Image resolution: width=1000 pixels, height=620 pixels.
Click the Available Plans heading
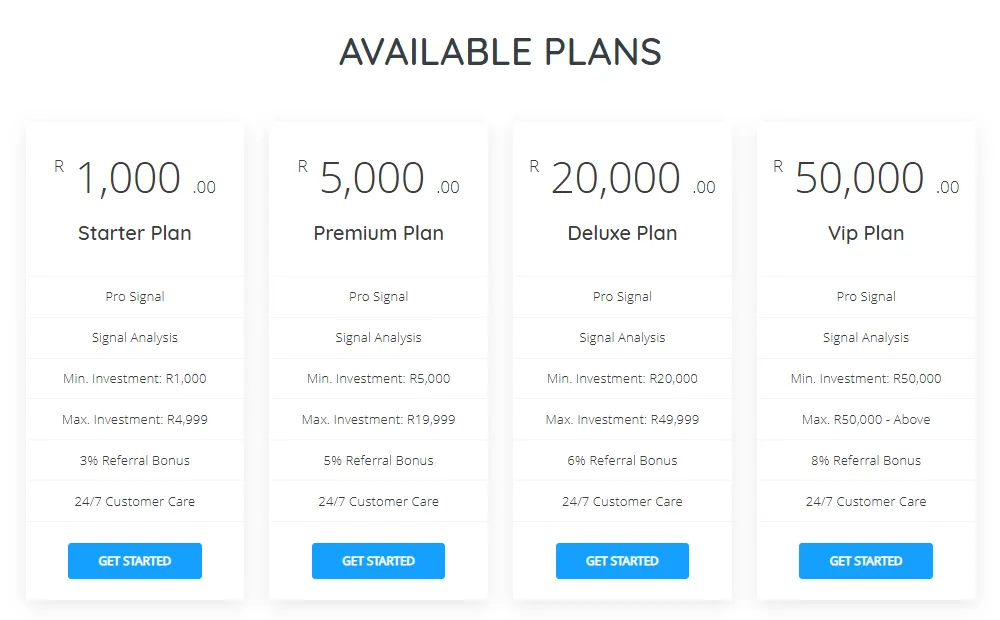(x=500, y=52)
